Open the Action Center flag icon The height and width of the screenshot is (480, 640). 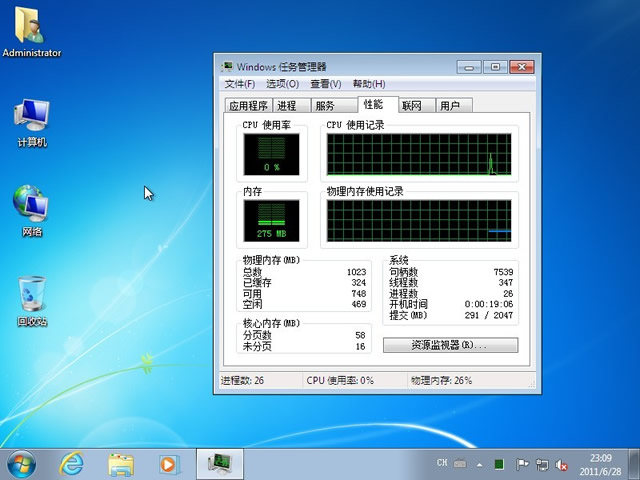pos(522,464)
